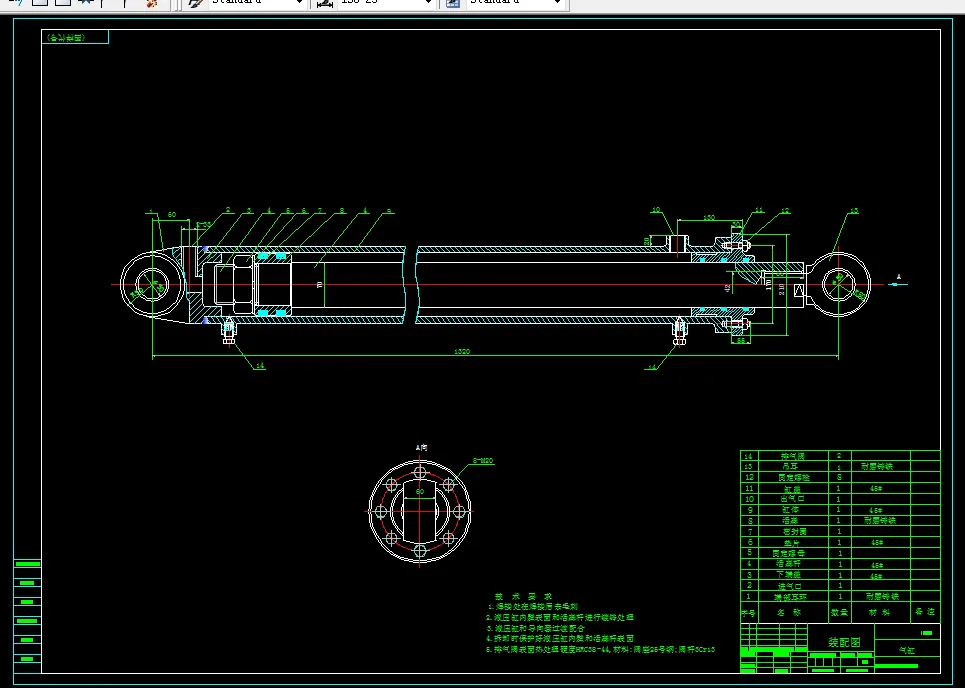Viewport: 965px width, 688px height.
Task: Click the cleanup sparkle icon in toolbar
Action: point(151,2)
